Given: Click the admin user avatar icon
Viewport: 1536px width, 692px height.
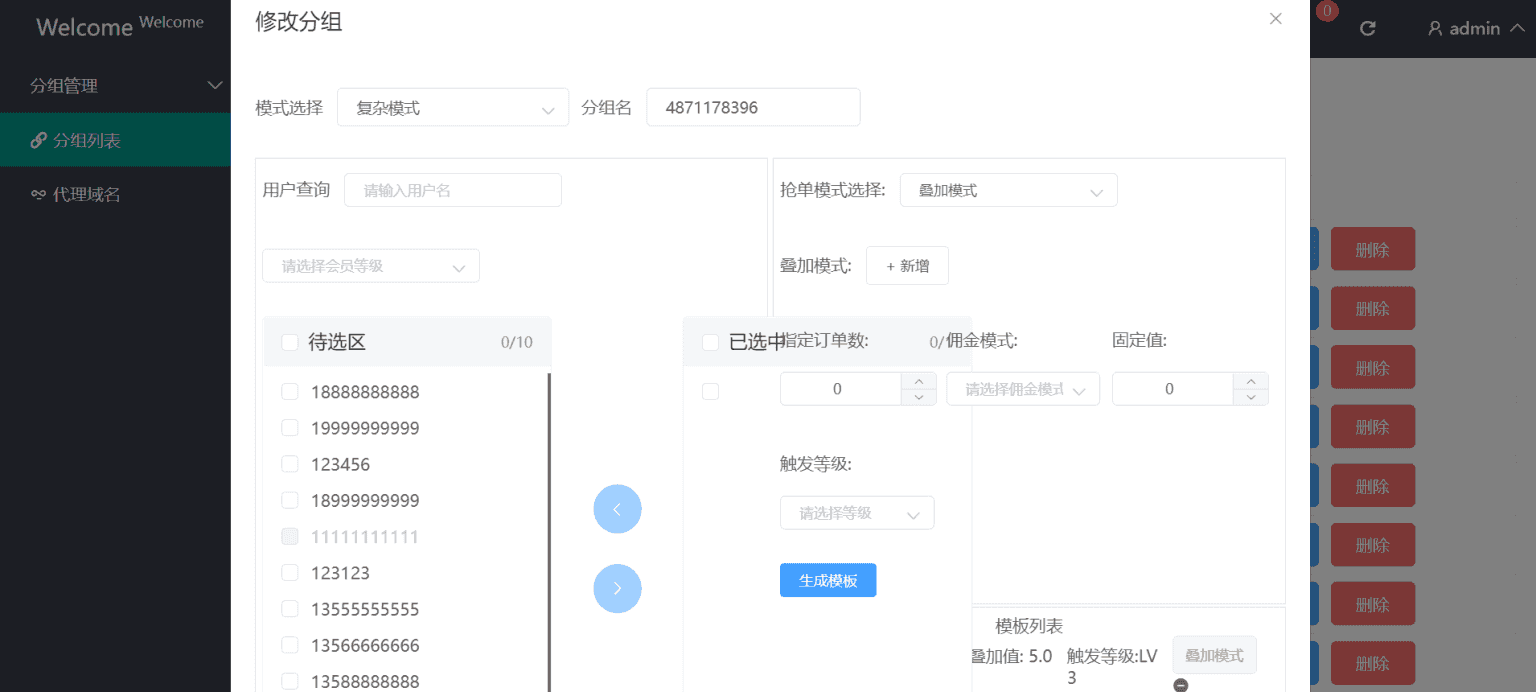Looking at the screenshot, I should [x=1435, y=28].
